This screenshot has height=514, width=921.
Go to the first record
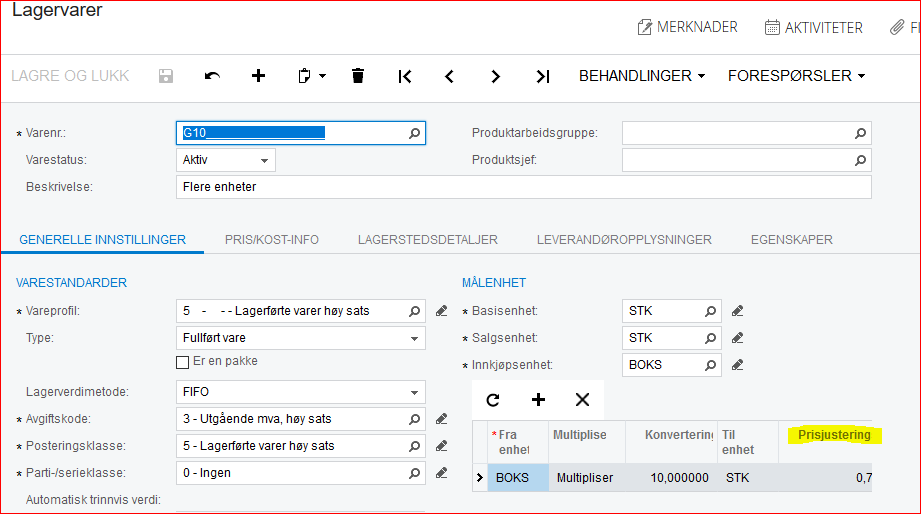405,76
